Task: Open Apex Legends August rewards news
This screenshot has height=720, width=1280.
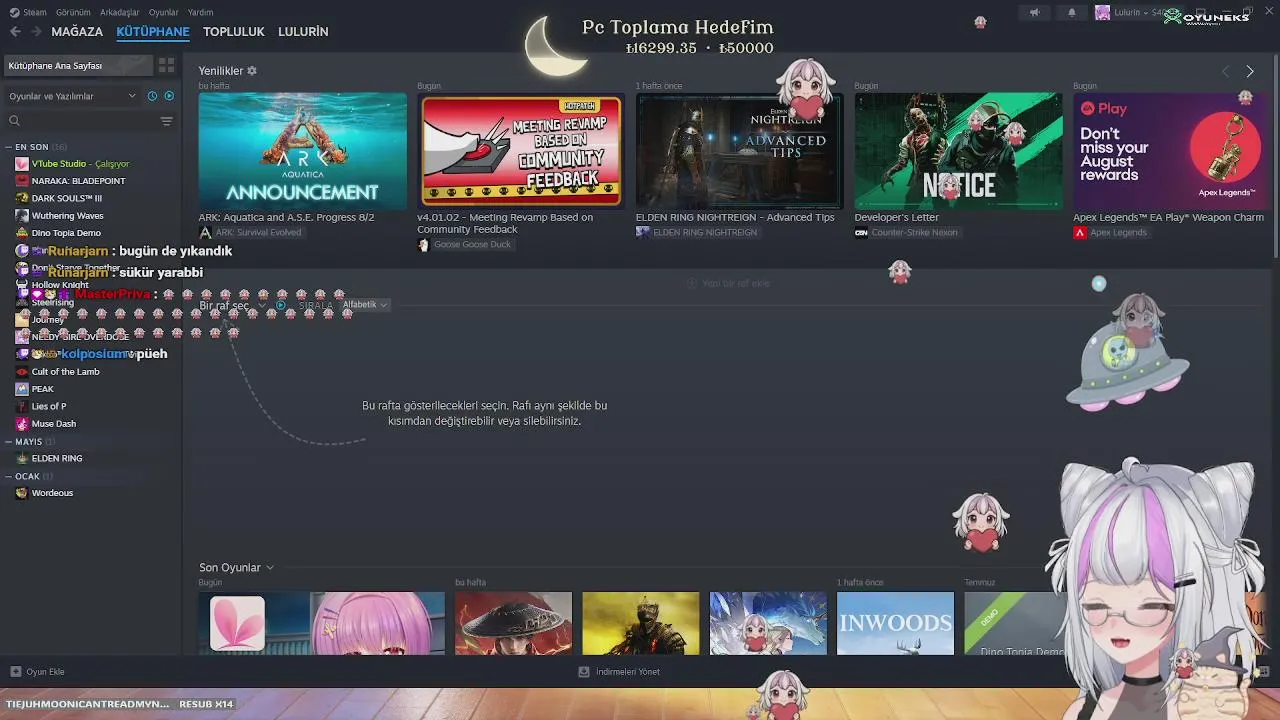Action: [1168, 151]
